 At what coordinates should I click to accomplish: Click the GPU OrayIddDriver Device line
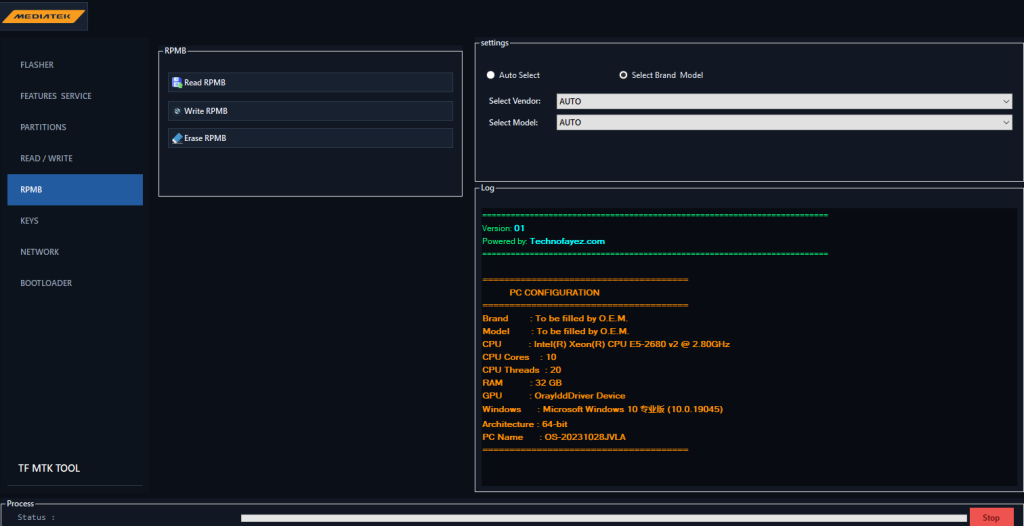(554, 396)
